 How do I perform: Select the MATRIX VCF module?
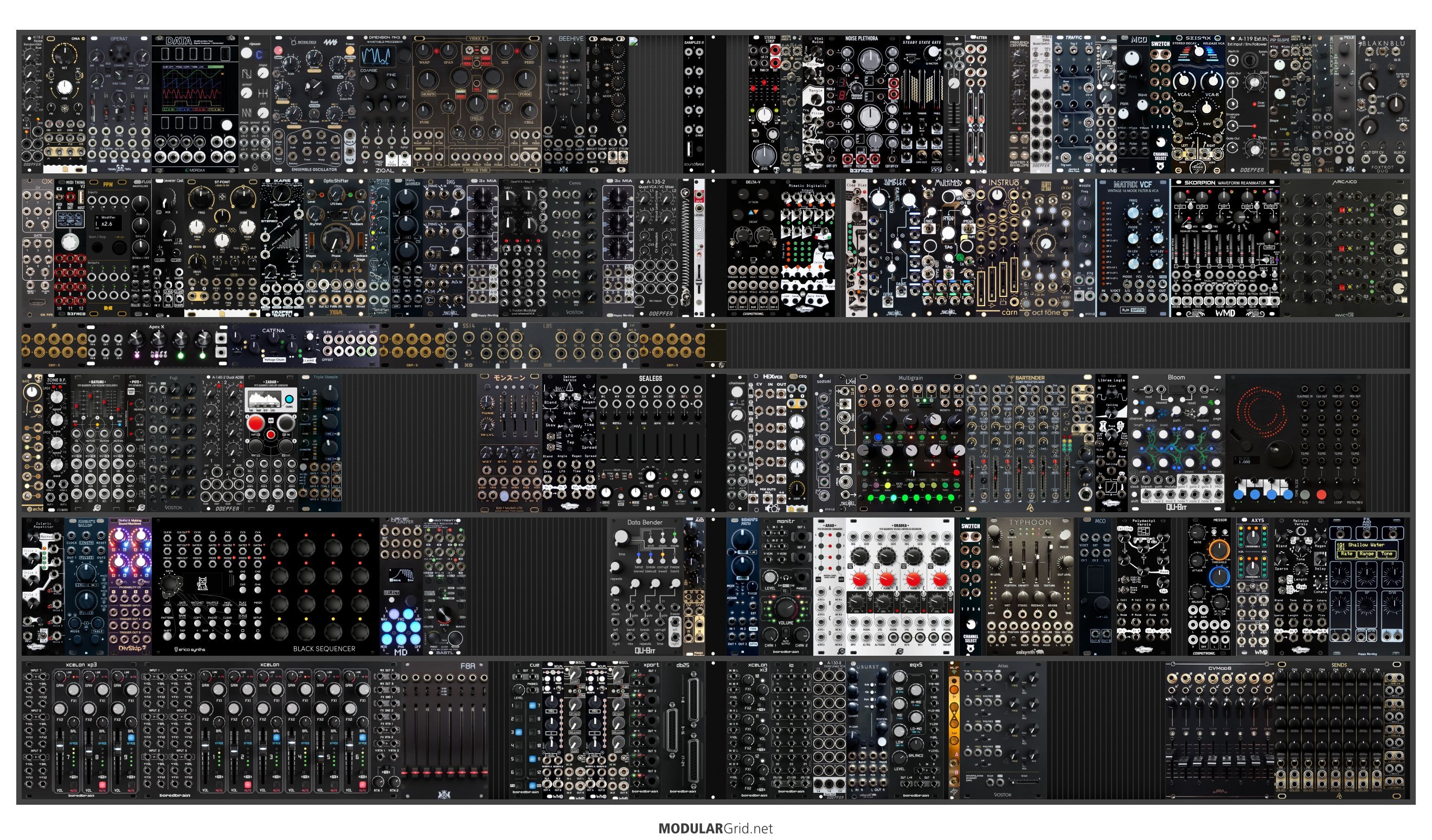coord(1133,248)
